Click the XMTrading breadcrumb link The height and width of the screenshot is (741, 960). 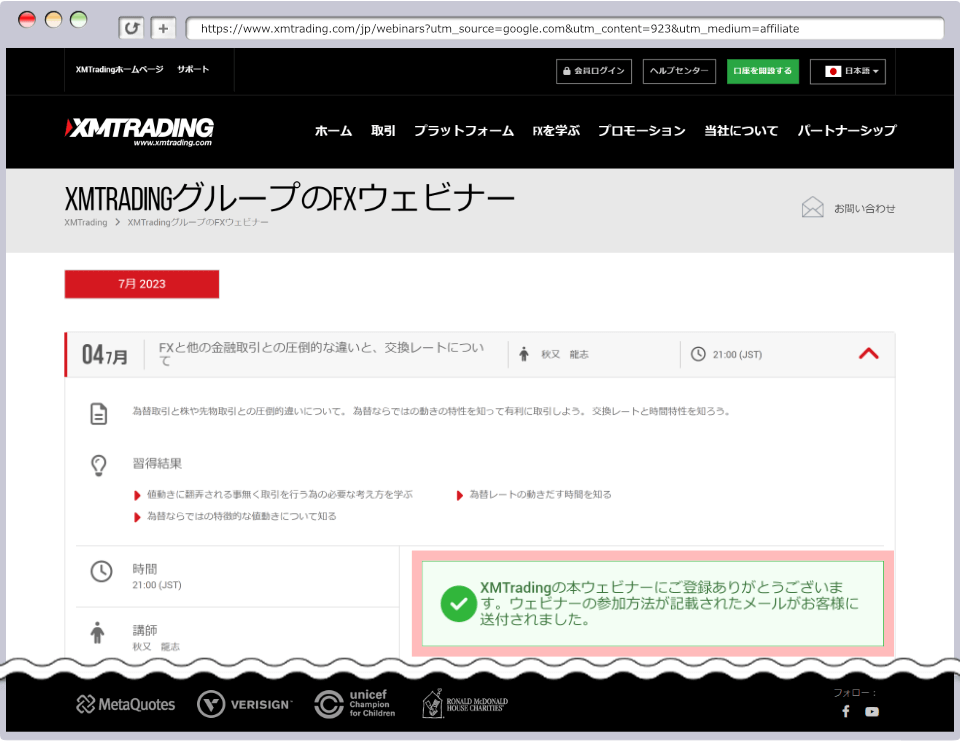[85, 222]
